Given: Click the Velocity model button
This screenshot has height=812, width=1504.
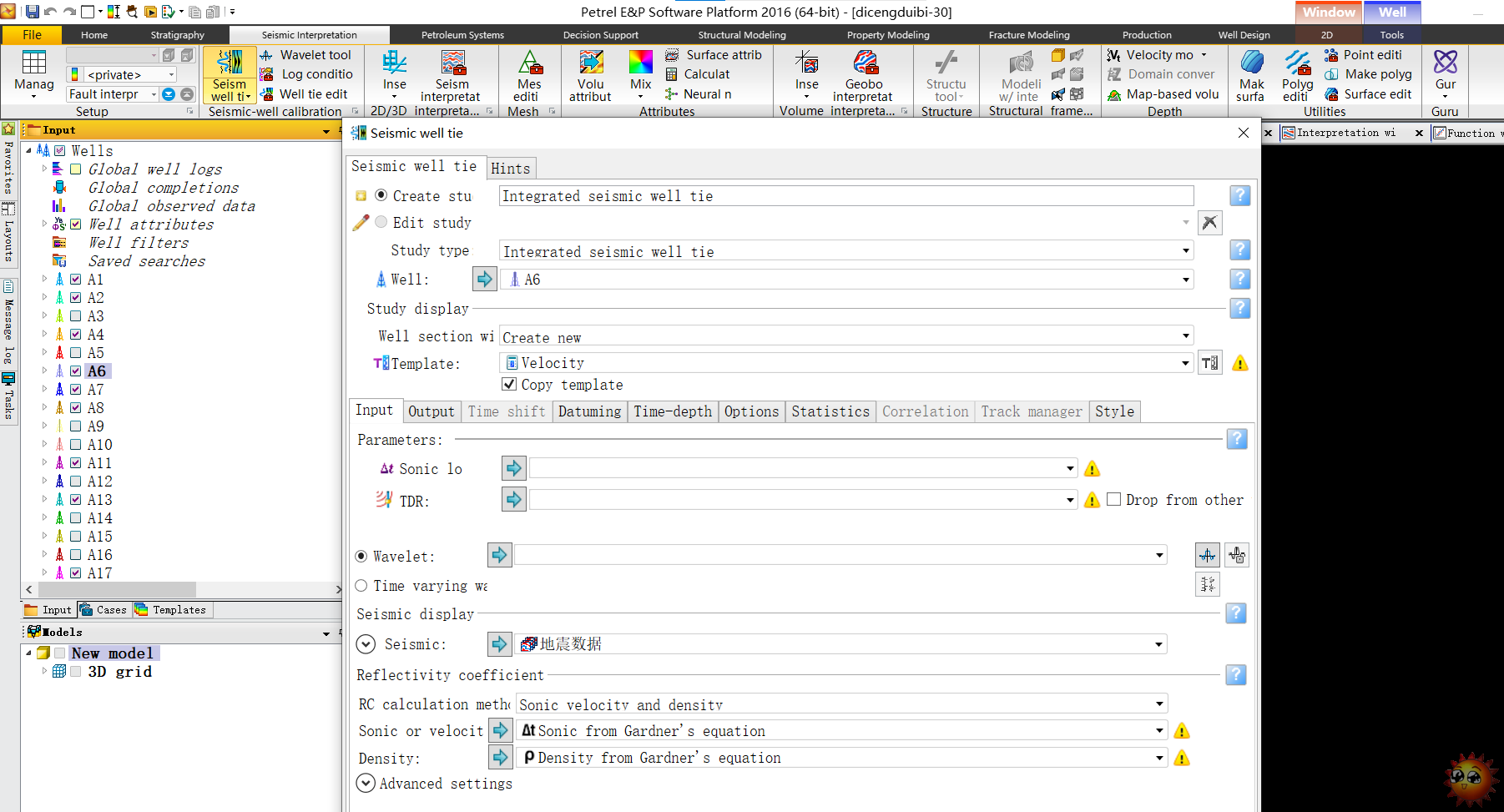Looking at the screenshot, I should 1158,55.
